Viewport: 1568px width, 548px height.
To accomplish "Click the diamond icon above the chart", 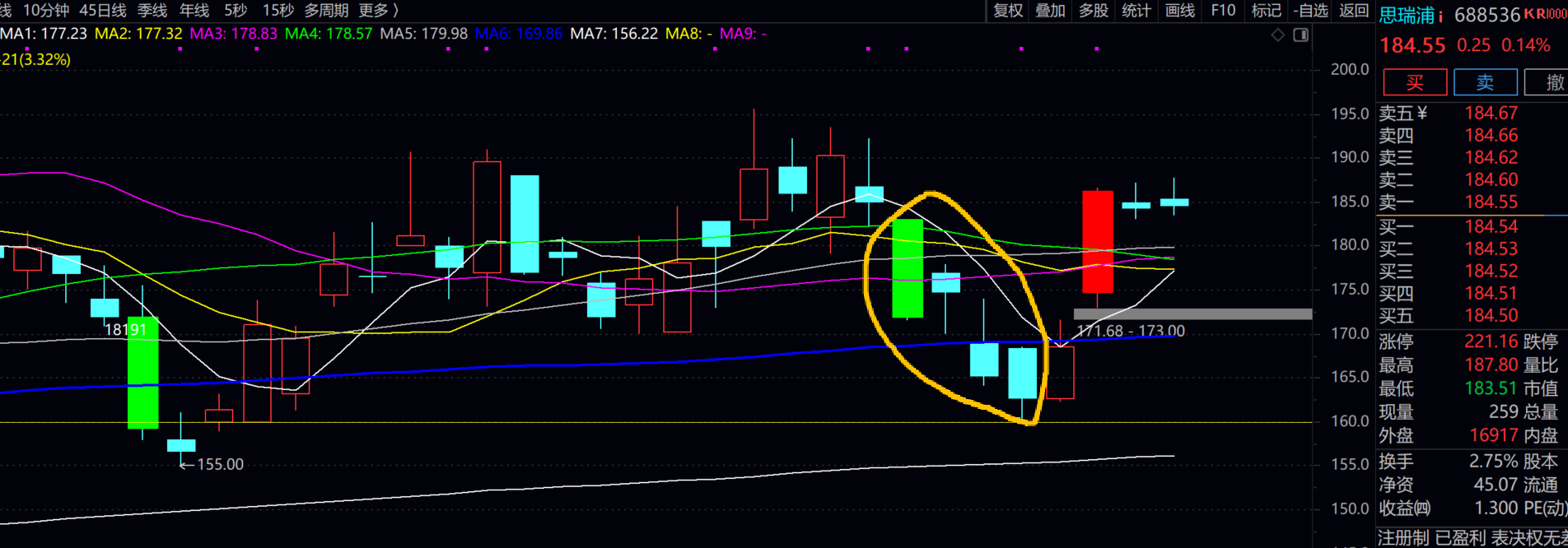I will tap(1277, 35).
